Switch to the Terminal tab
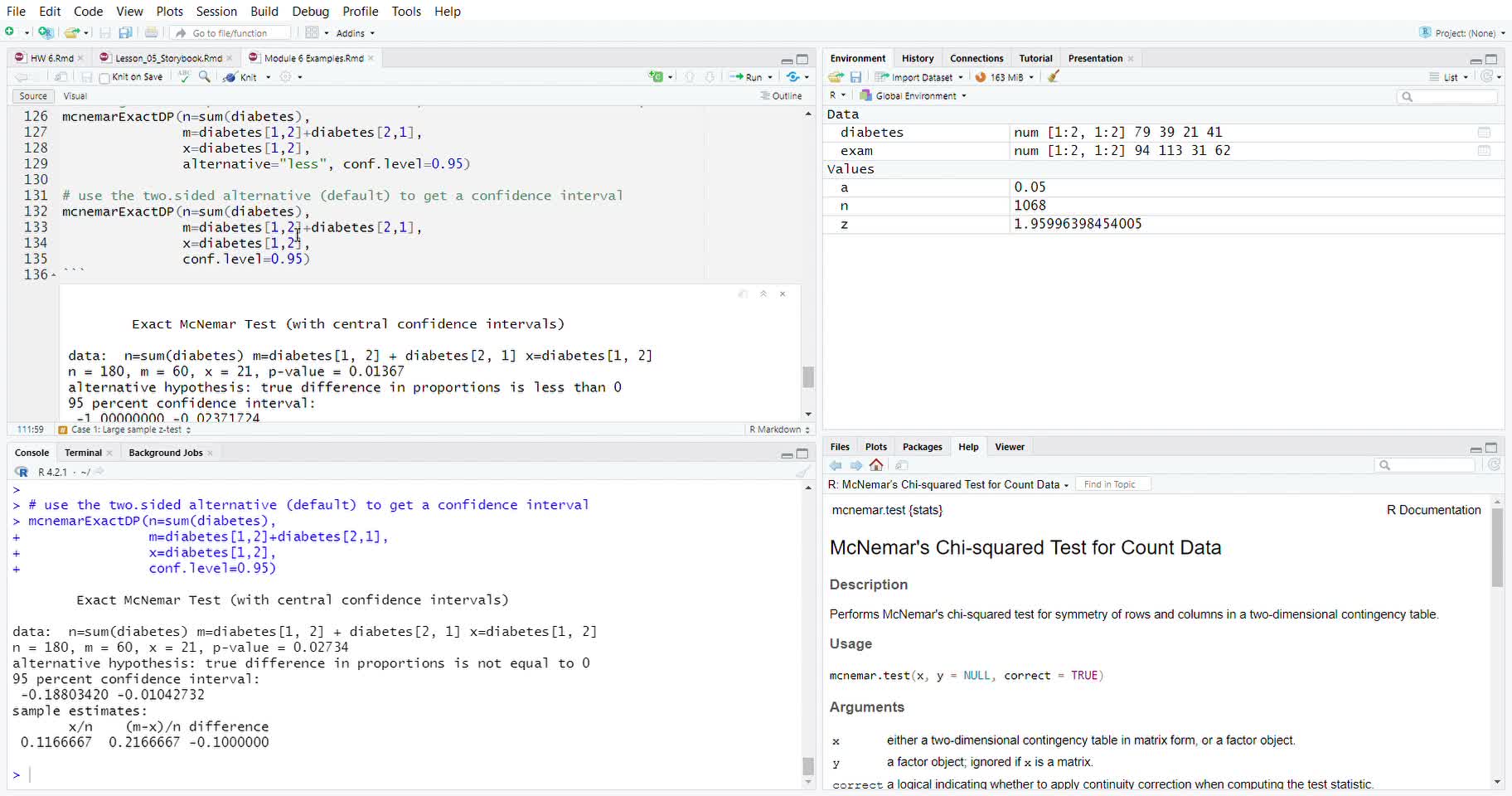The image size is (1512, 796). [x=83, y=453]
